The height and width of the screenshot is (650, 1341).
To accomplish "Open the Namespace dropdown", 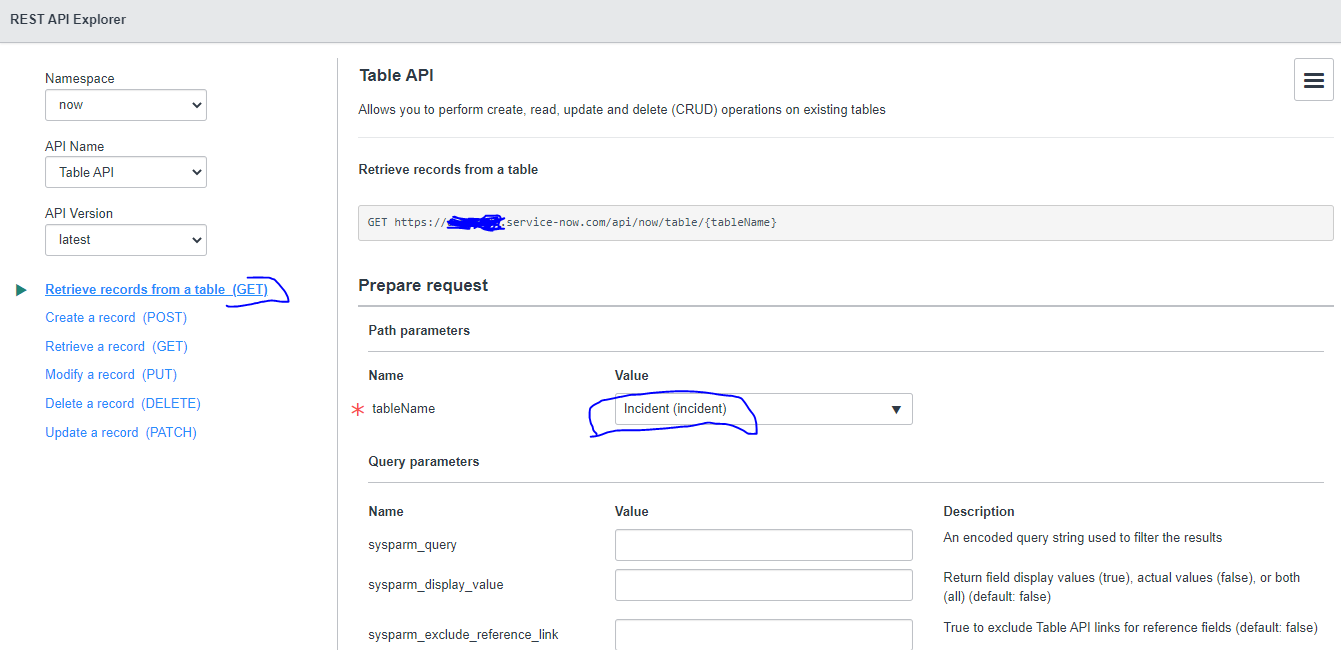I will [125, 104].
